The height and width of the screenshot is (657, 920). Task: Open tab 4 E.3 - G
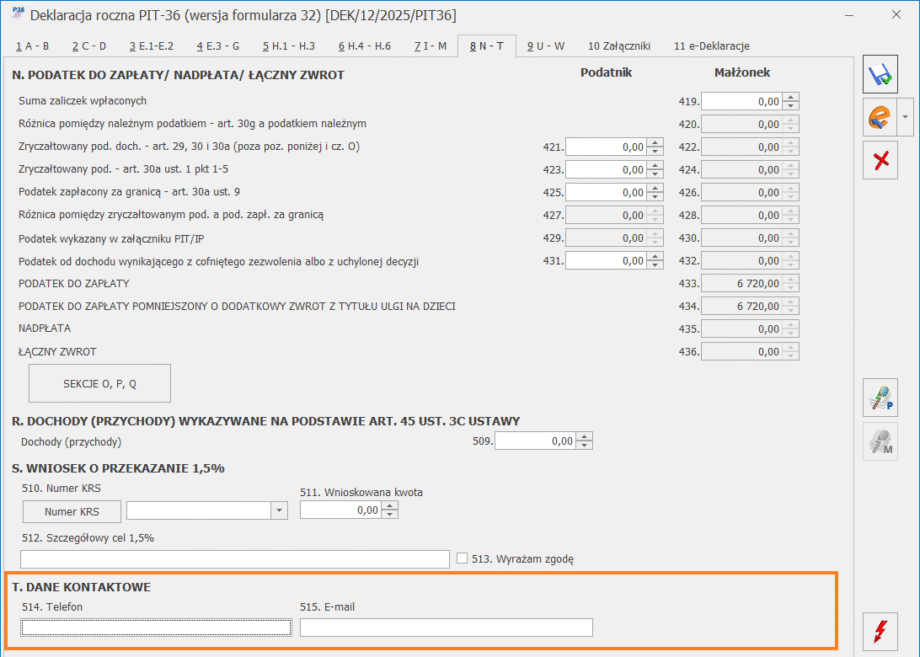coord(218,46)
